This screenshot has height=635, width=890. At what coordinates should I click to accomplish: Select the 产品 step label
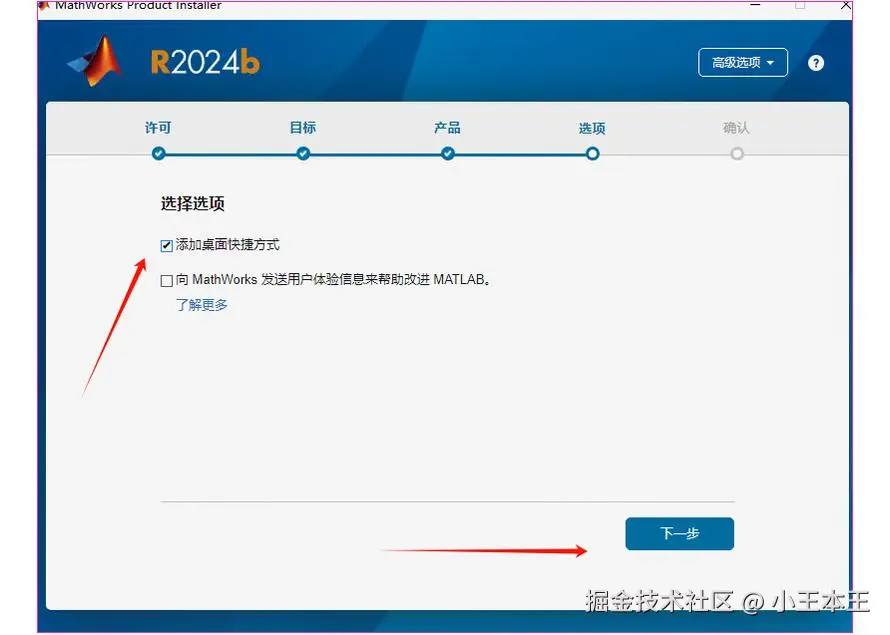point(447,127)
